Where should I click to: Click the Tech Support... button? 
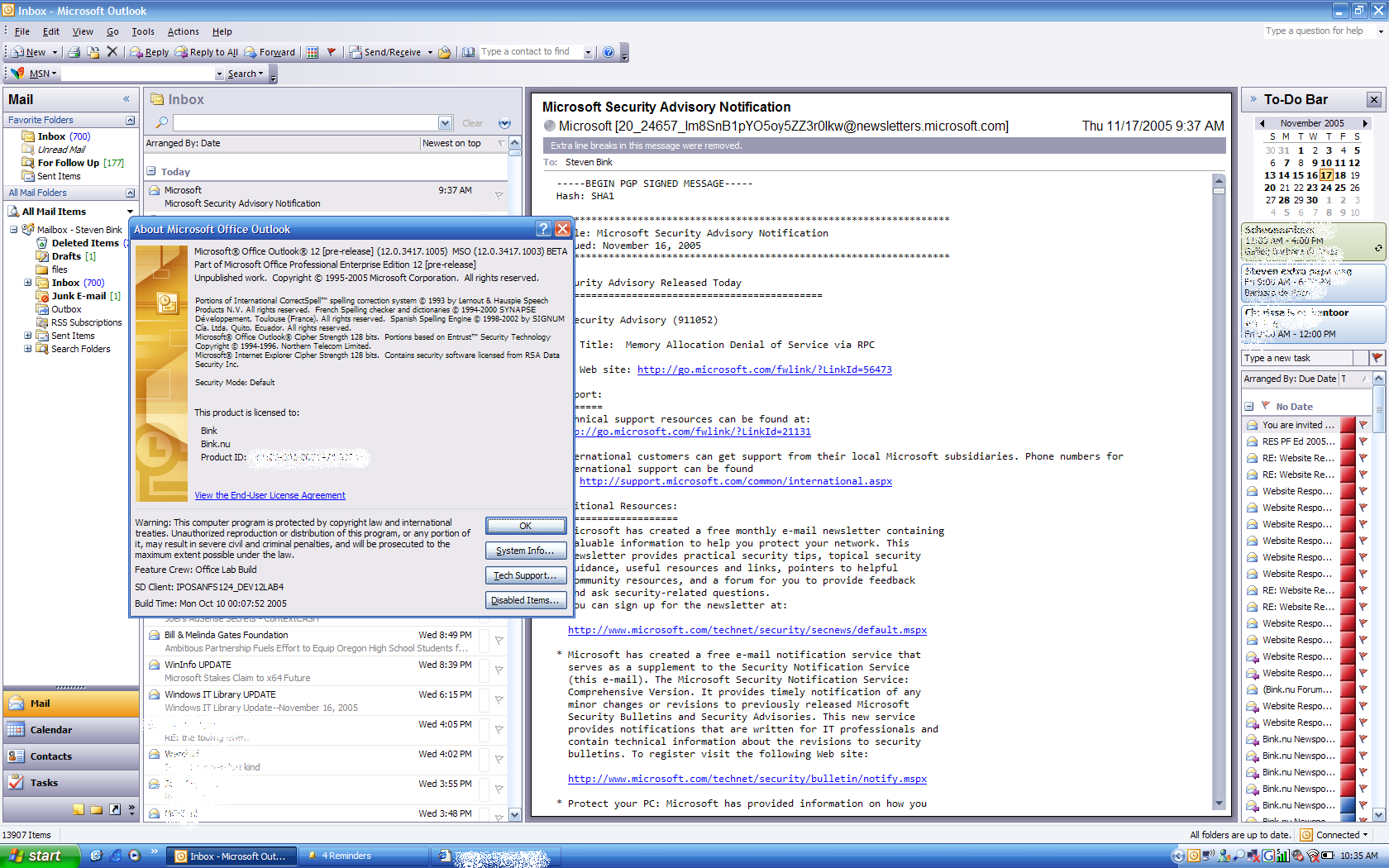[526, 575]
